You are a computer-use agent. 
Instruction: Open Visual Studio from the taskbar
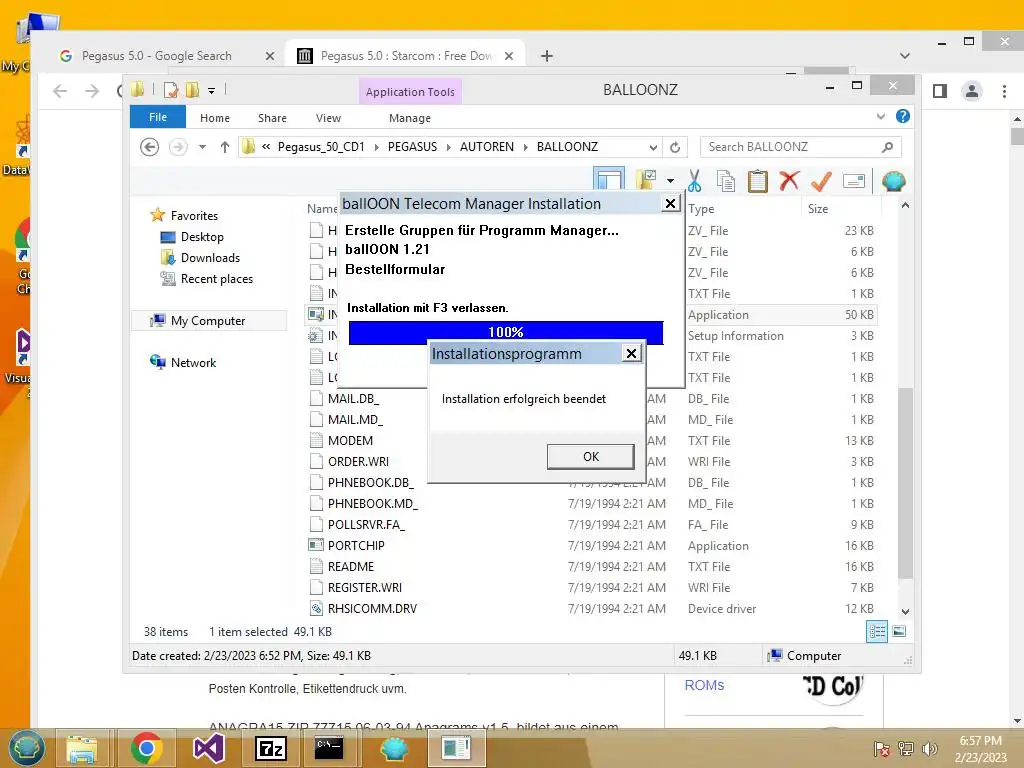[209, 748]
